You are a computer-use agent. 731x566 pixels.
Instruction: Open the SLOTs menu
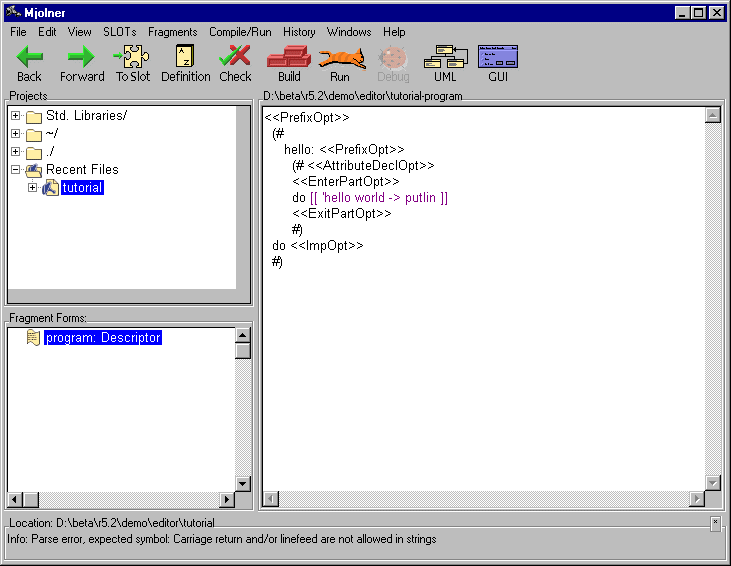[120, 32]
